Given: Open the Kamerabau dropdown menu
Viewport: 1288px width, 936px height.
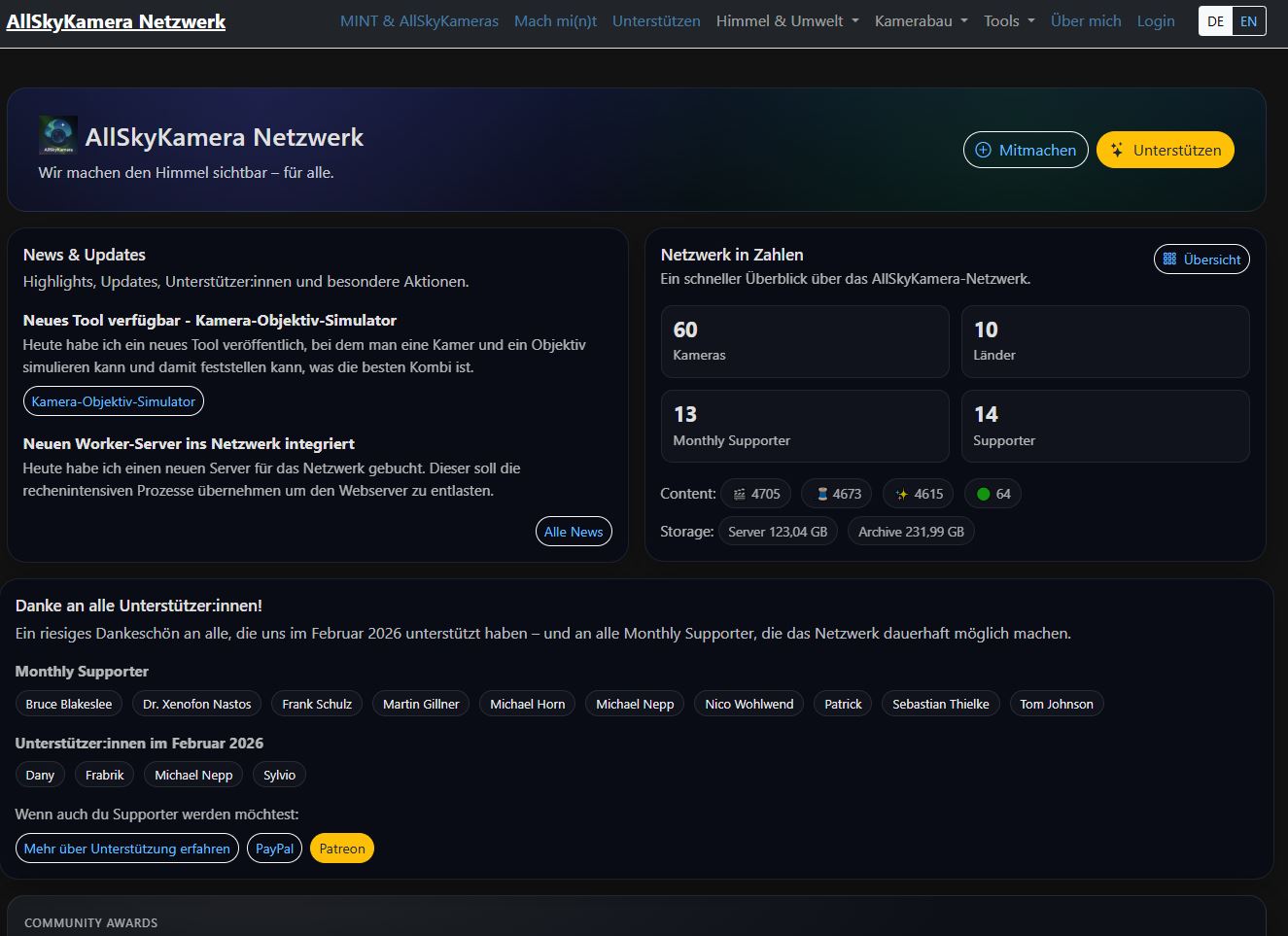Looking at the screenshot, I should [921, 21].
